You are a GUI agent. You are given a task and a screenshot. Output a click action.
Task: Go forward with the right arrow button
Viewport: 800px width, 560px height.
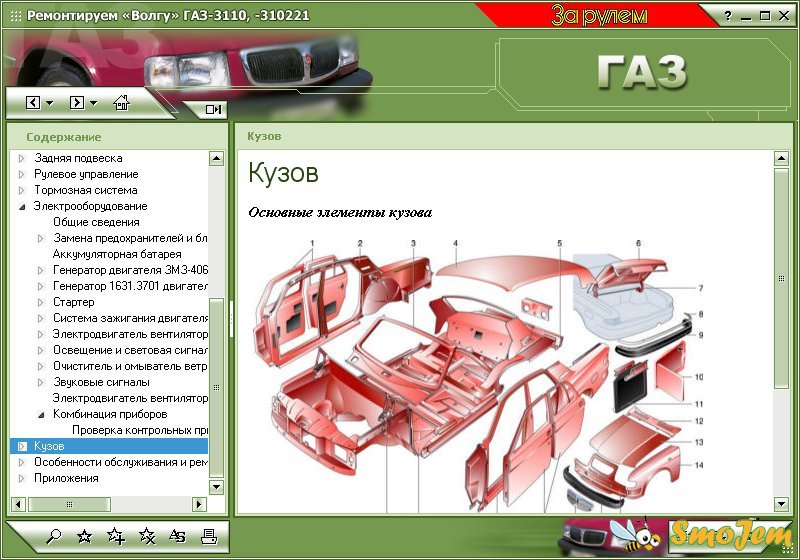[x=77, y=103]
